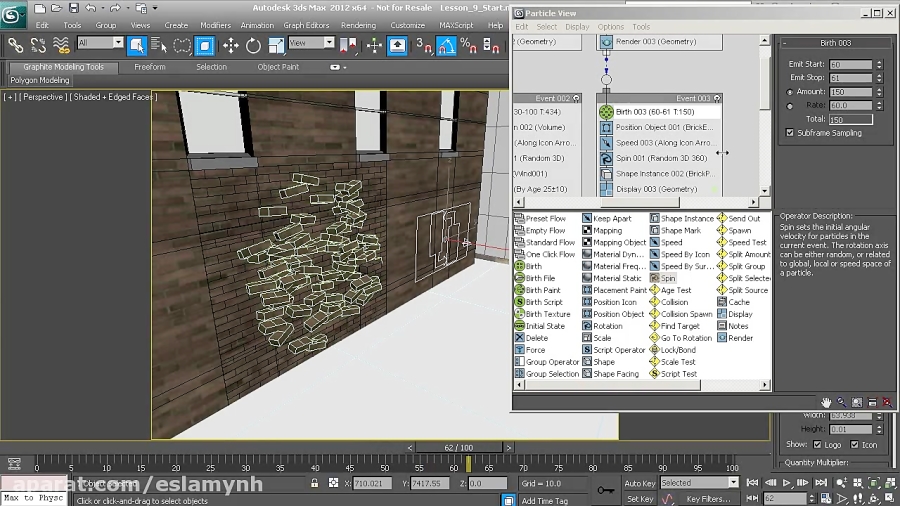Click the event display horizontal scrollbar
Screen dimensions: 900x506
click(639, 202)
